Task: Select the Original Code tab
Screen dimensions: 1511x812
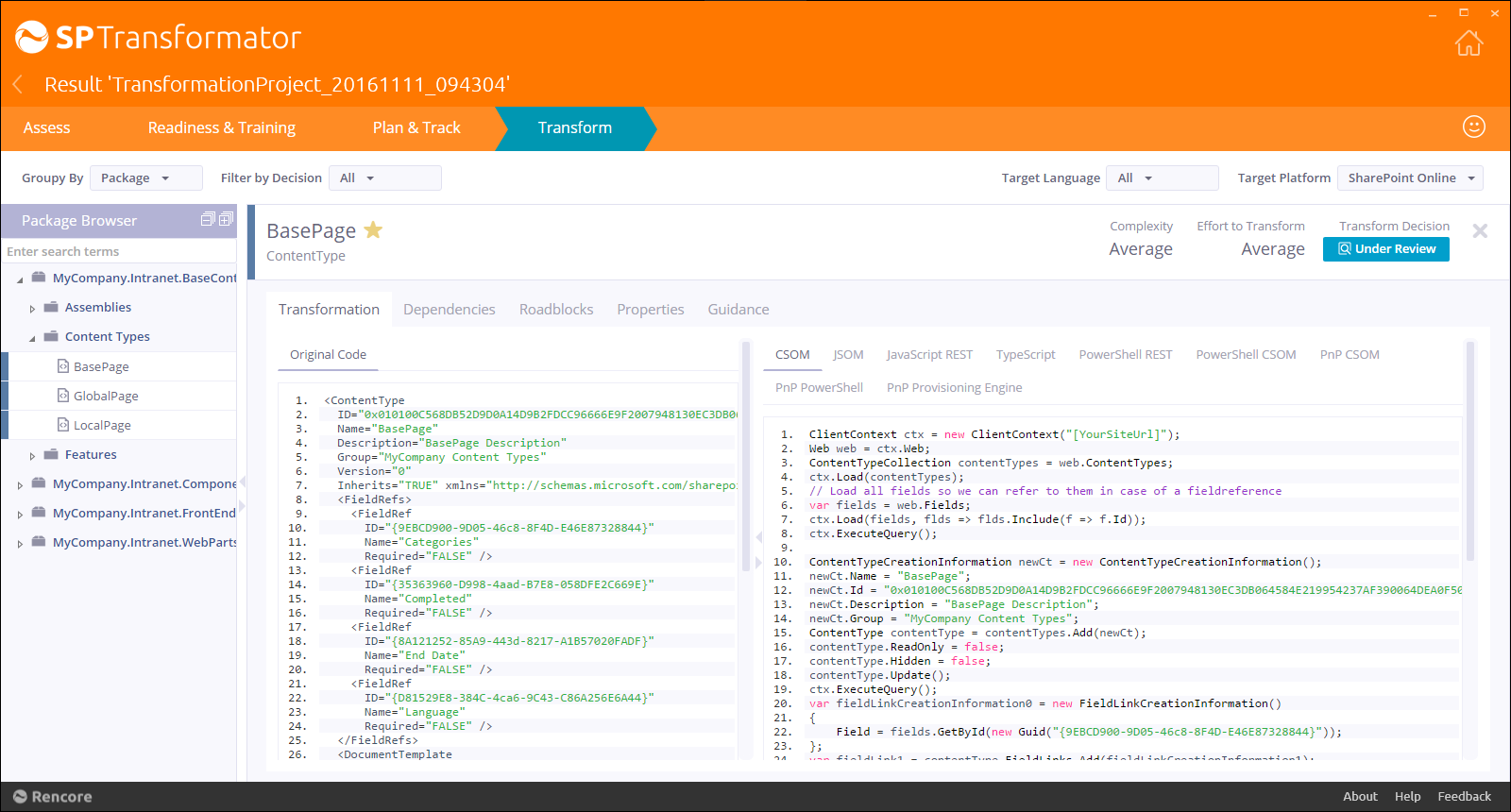Action: click(328, 355)
